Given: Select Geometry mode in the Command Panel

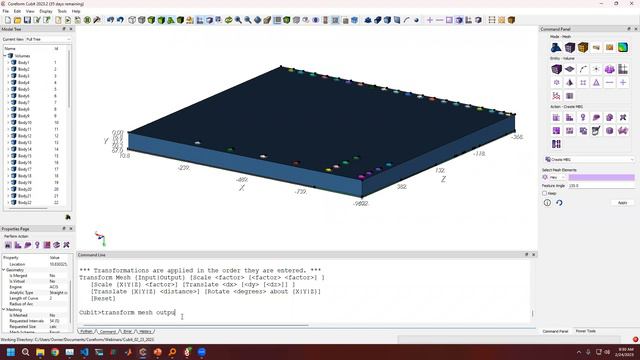Looking at the screenshot, I should [556, 47].
